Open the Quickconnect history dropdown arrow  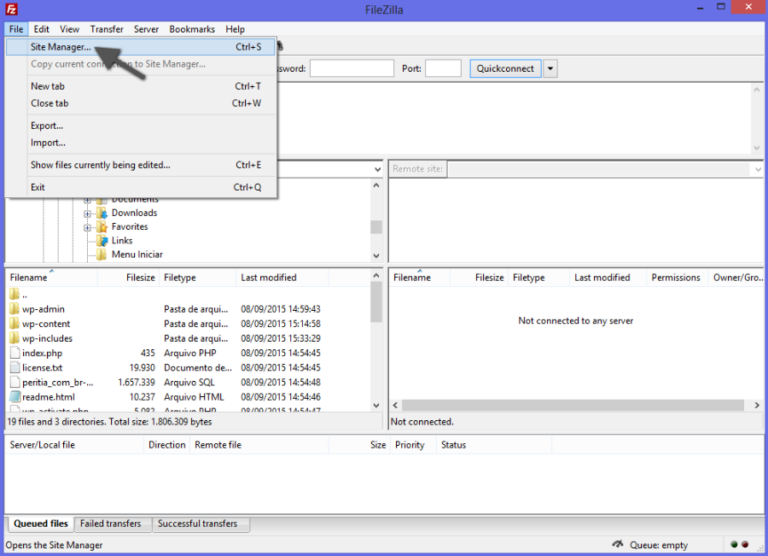point(551,69)
